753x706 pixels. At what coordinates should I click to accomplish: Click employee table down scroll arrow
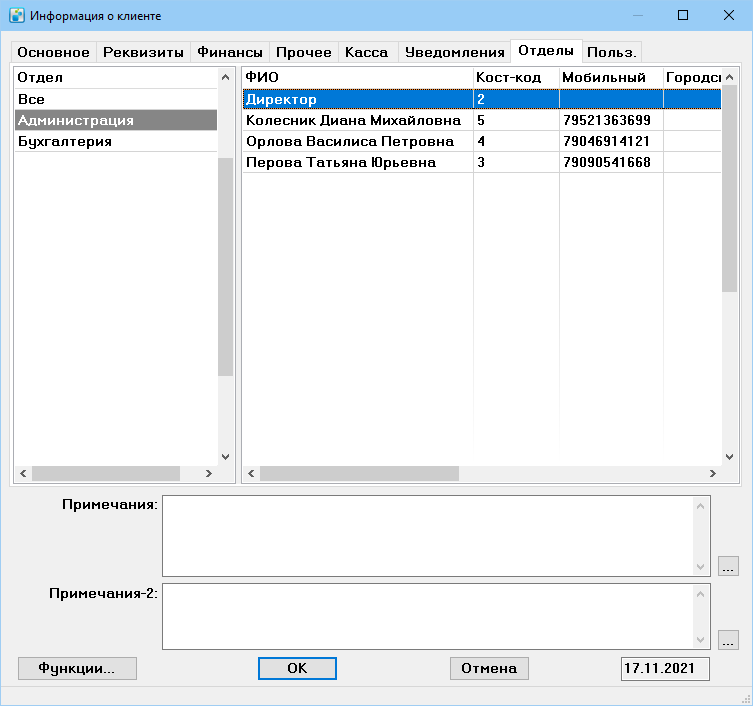click(x=729, y=457)
